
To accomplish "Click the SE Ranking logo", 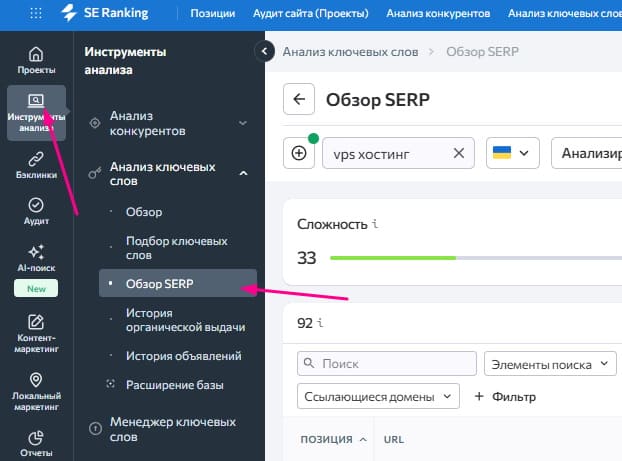I will tap(105, 13).
